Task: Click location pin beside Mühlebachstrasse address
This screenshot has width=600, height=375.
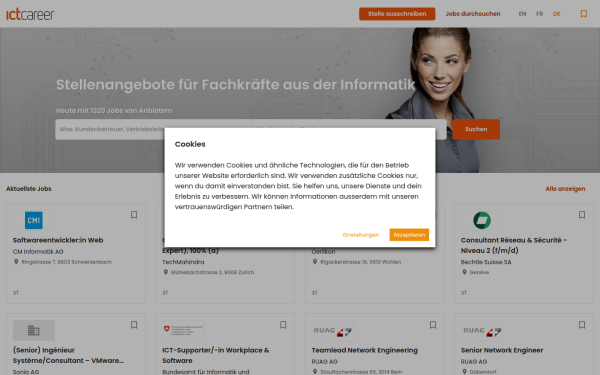Action: point(165,272)
